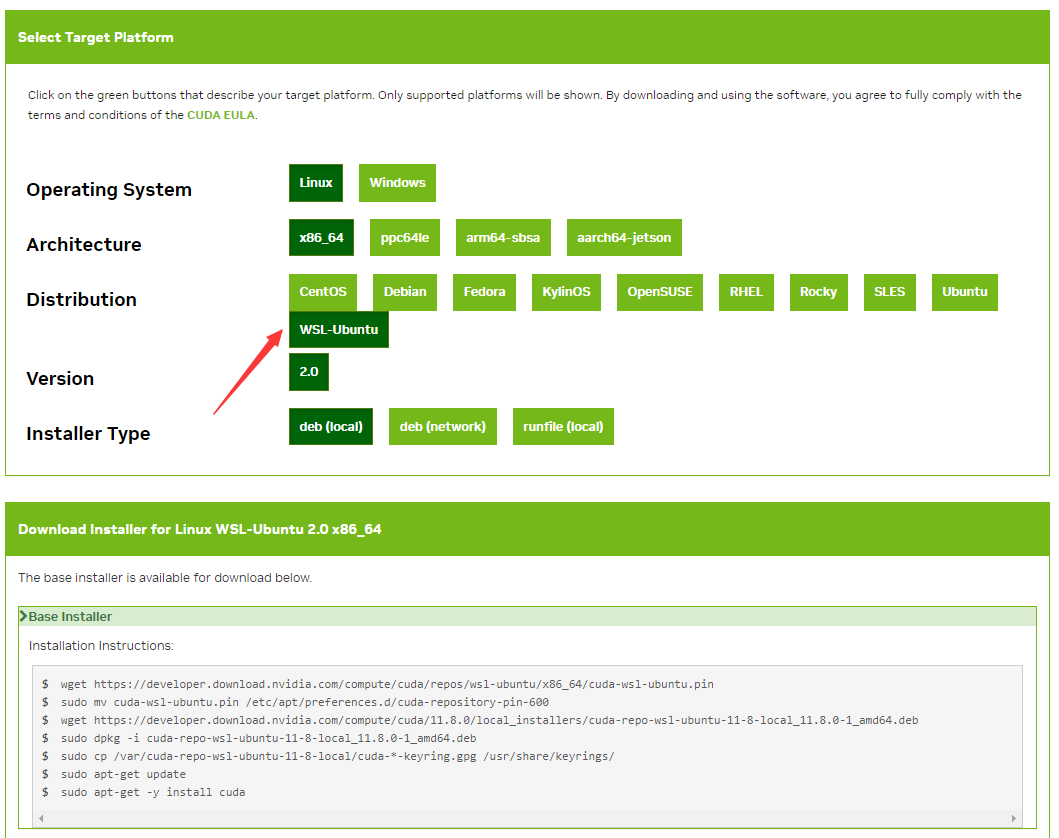Collapse the Base Installer section
Image resolution: width=1059 pixels, height=838 pixels.
70,617
